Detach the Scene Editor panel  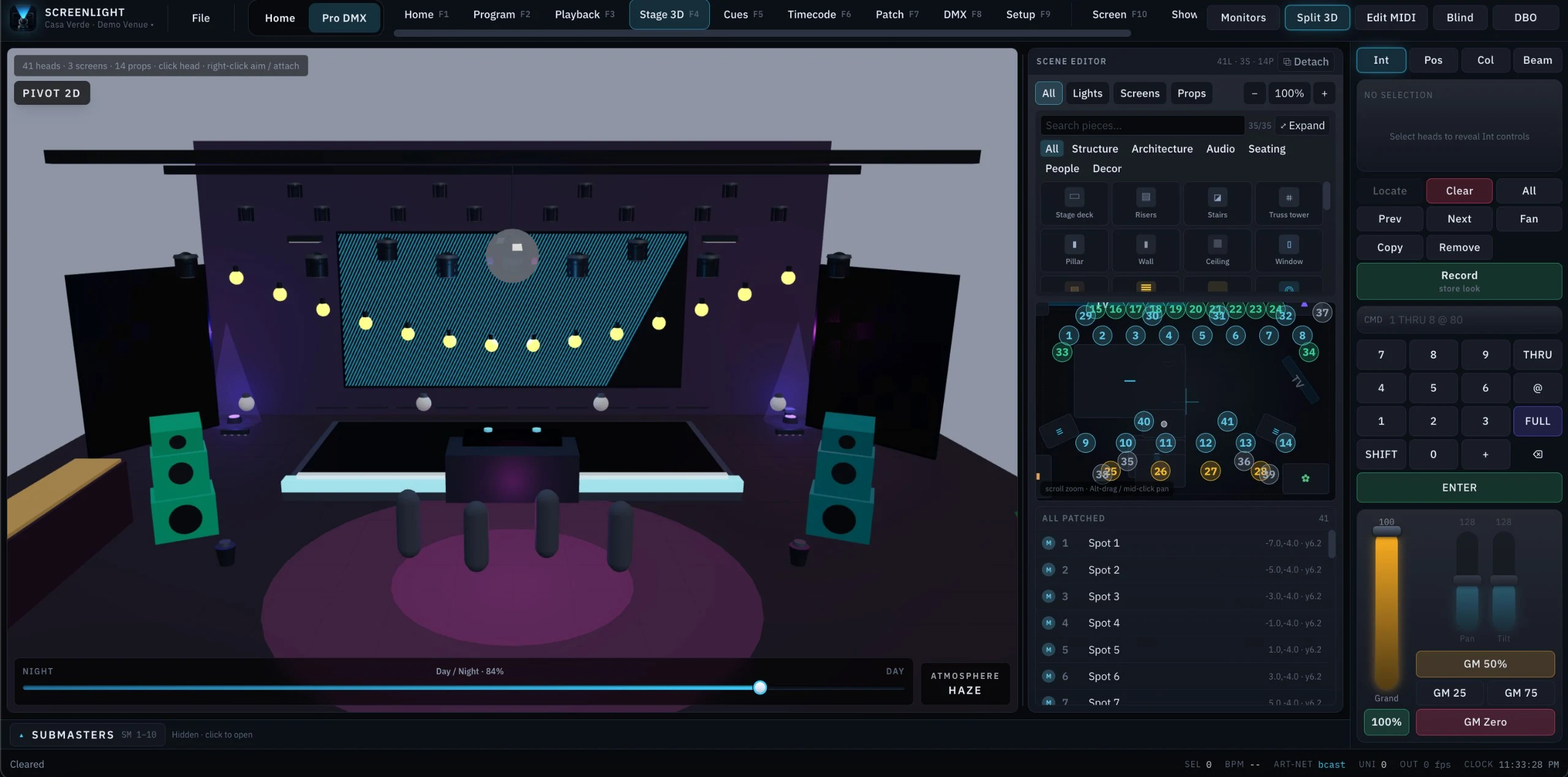point(1306,61)
